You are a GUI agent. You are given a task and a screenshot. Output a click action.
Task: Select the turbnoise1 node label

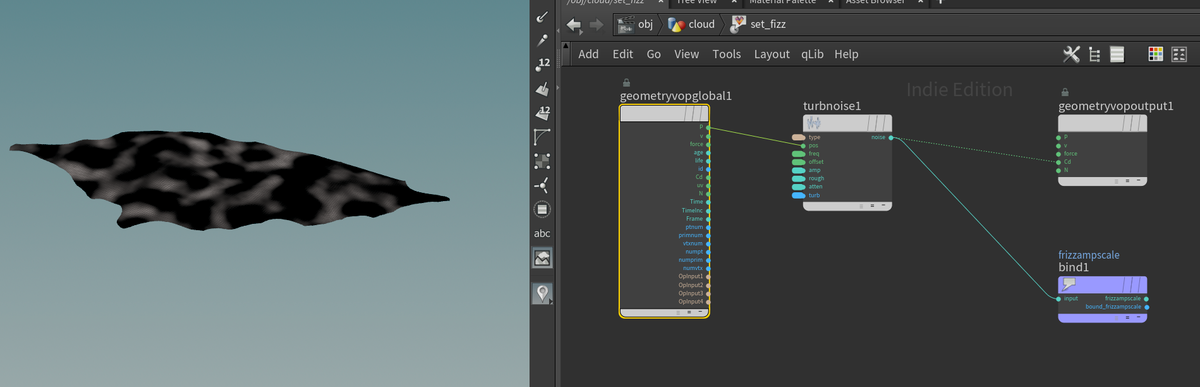[832, 105]
